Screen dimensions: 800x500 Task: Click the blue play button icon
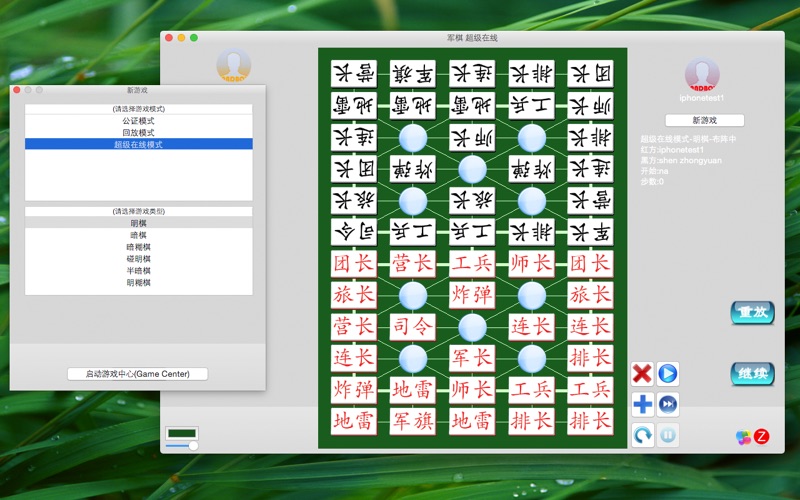click(x=668, y=373)
